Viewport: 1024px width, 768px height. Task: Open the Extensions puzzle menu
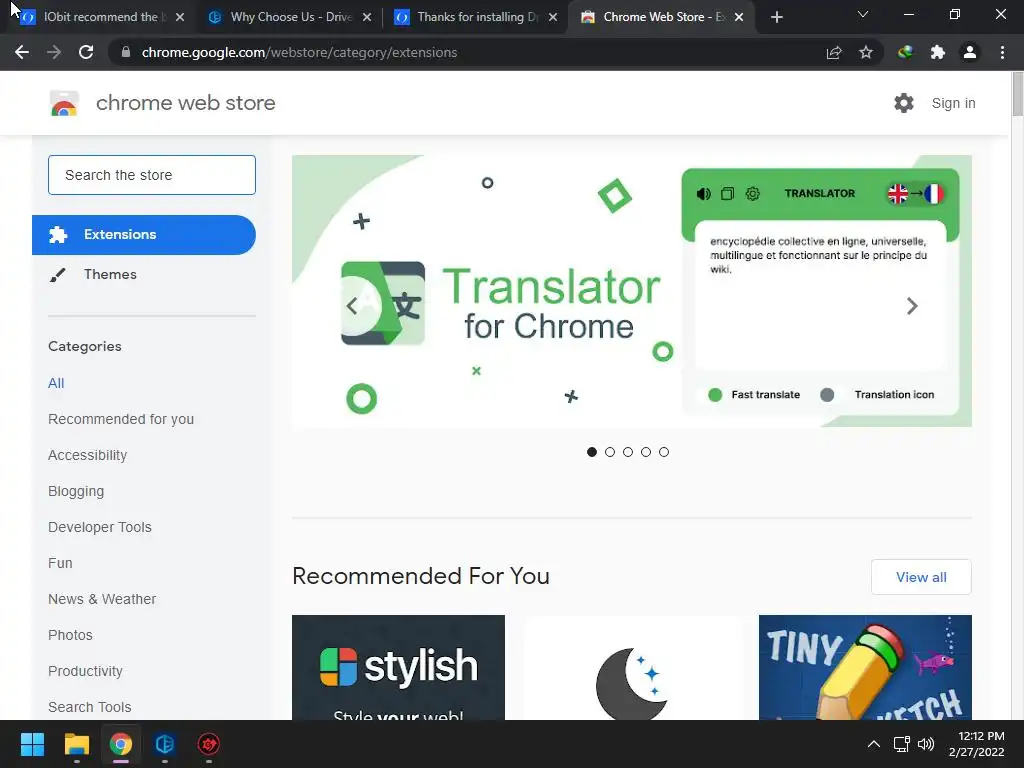938,52
